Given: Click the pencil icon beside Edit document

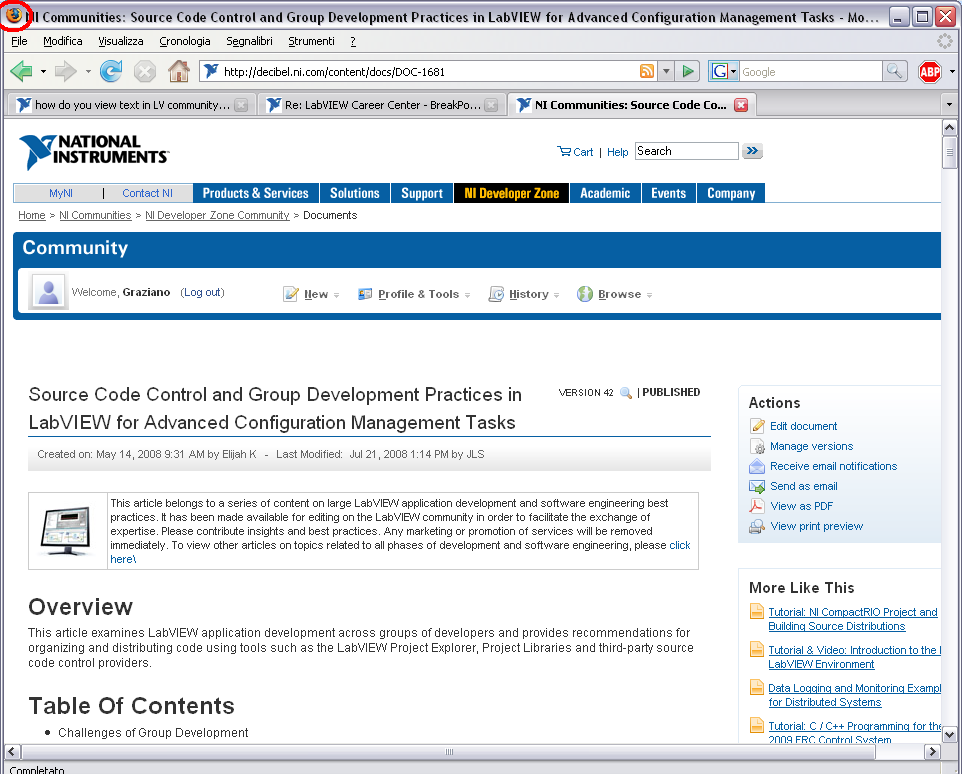Looking at the screenshot, I should tap(758, 426).
